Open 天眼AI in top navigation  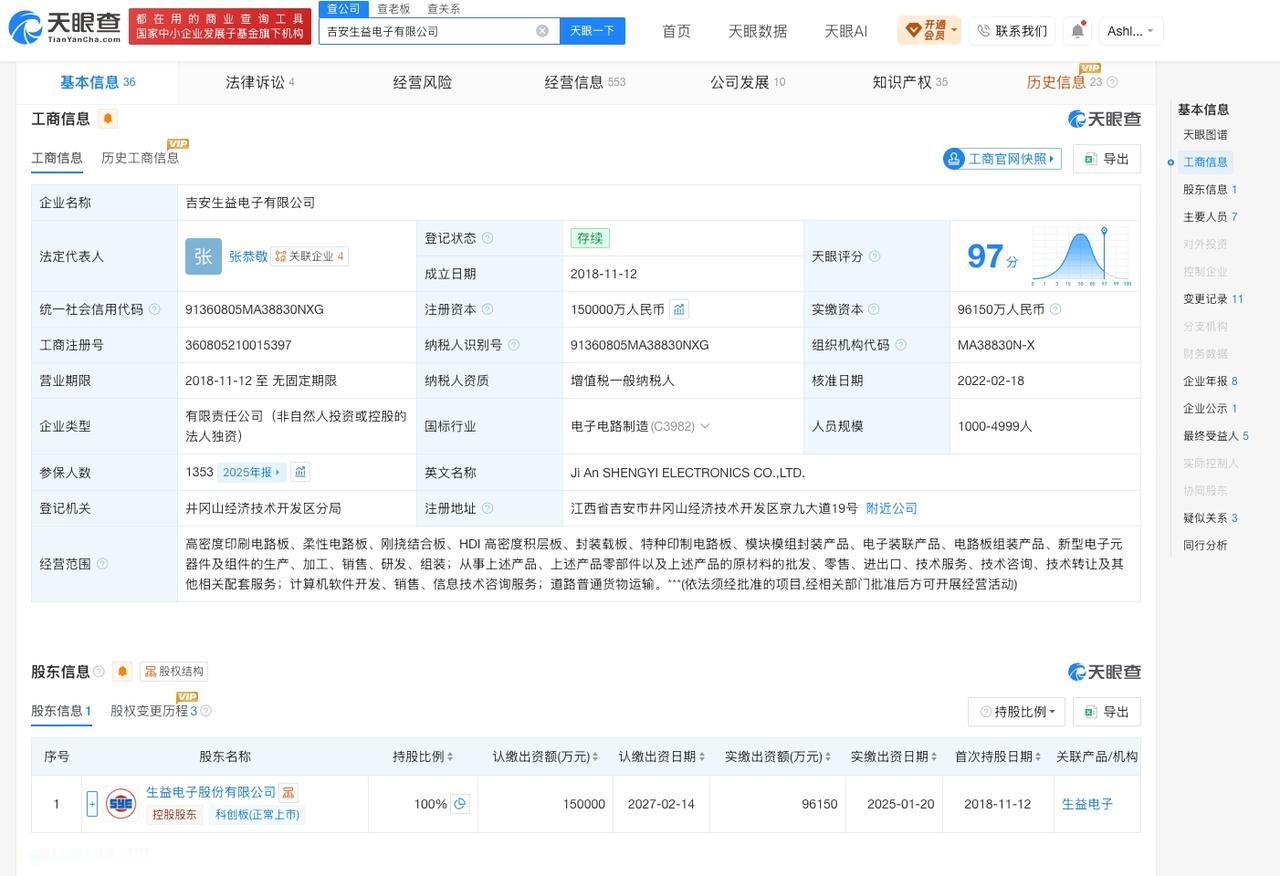(x=845, y=31)
